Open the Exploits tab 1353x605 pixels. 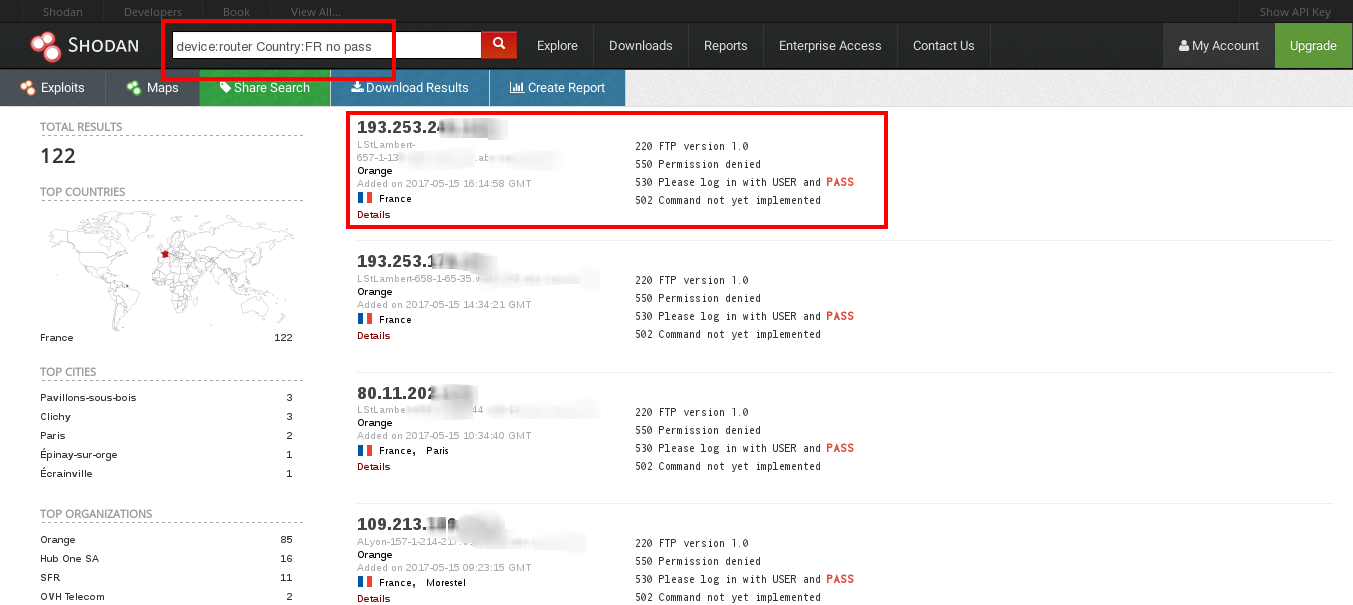52,87
